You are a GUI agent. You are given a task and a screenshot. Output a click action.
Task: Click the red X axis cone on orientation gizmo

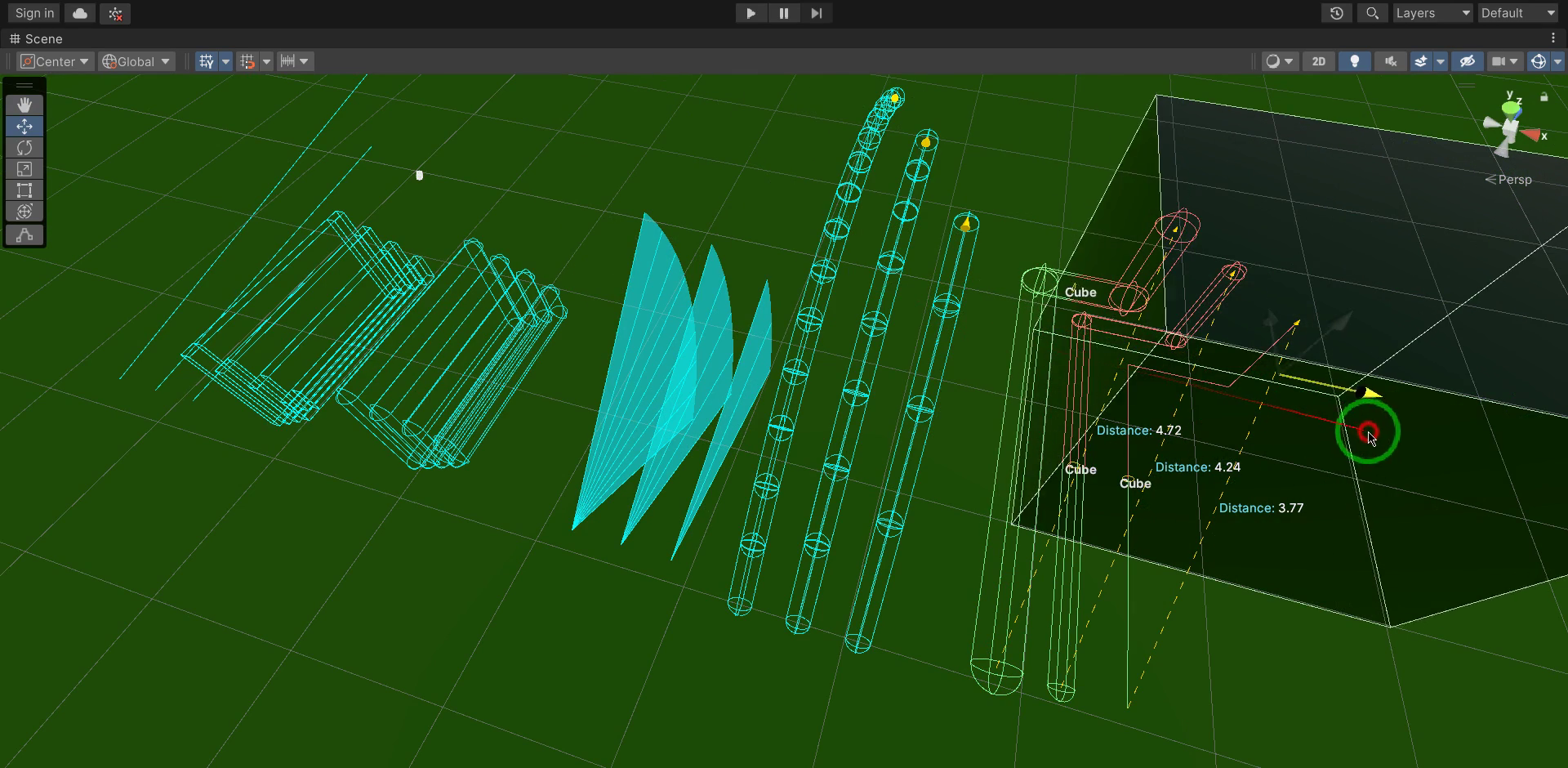tap(1530, 135)
